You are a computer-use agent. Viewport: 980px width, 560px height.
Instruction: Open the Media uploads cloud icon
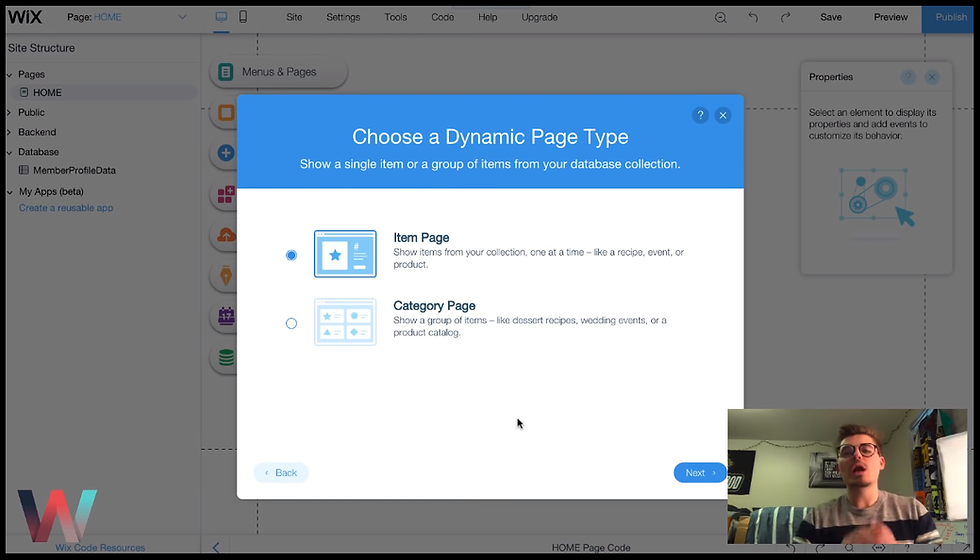pyautogui.click(x=226, y=235)
